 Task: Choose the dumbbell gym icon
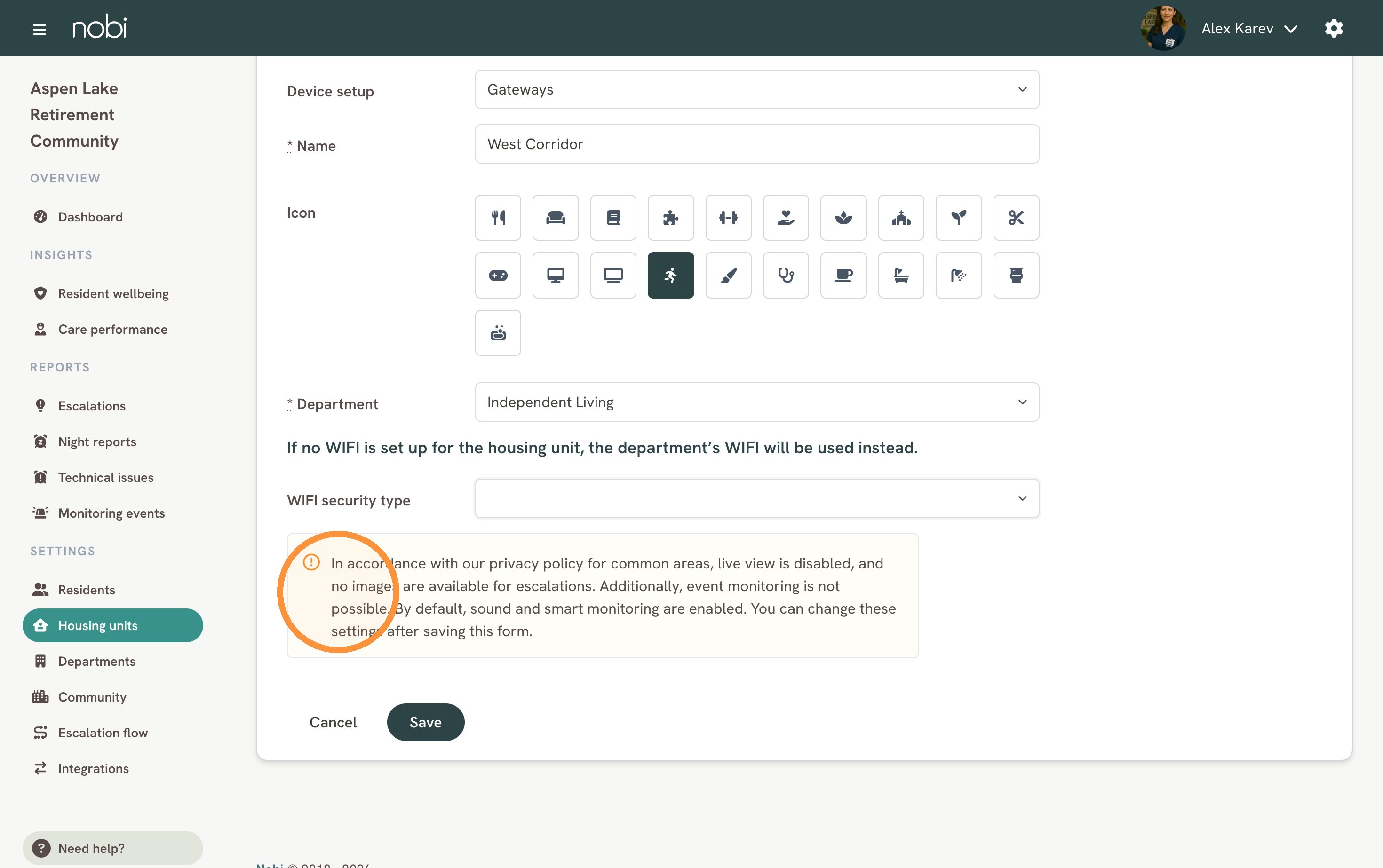click(728, 218)
